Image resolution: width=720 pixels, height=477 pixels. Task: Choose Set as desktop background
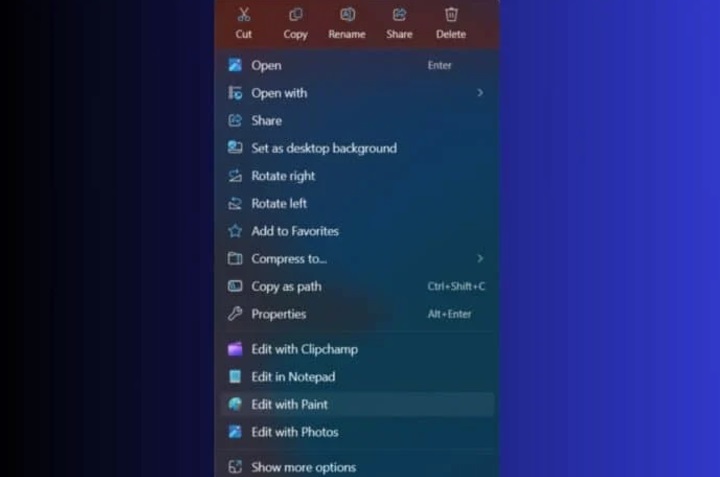point(323,148)
